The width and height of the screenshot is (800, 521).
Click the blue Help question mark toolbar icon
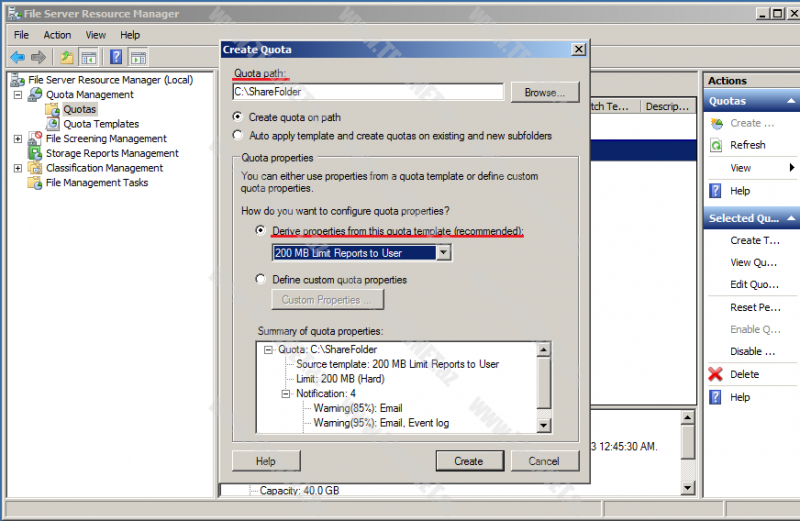click(116, 57)
